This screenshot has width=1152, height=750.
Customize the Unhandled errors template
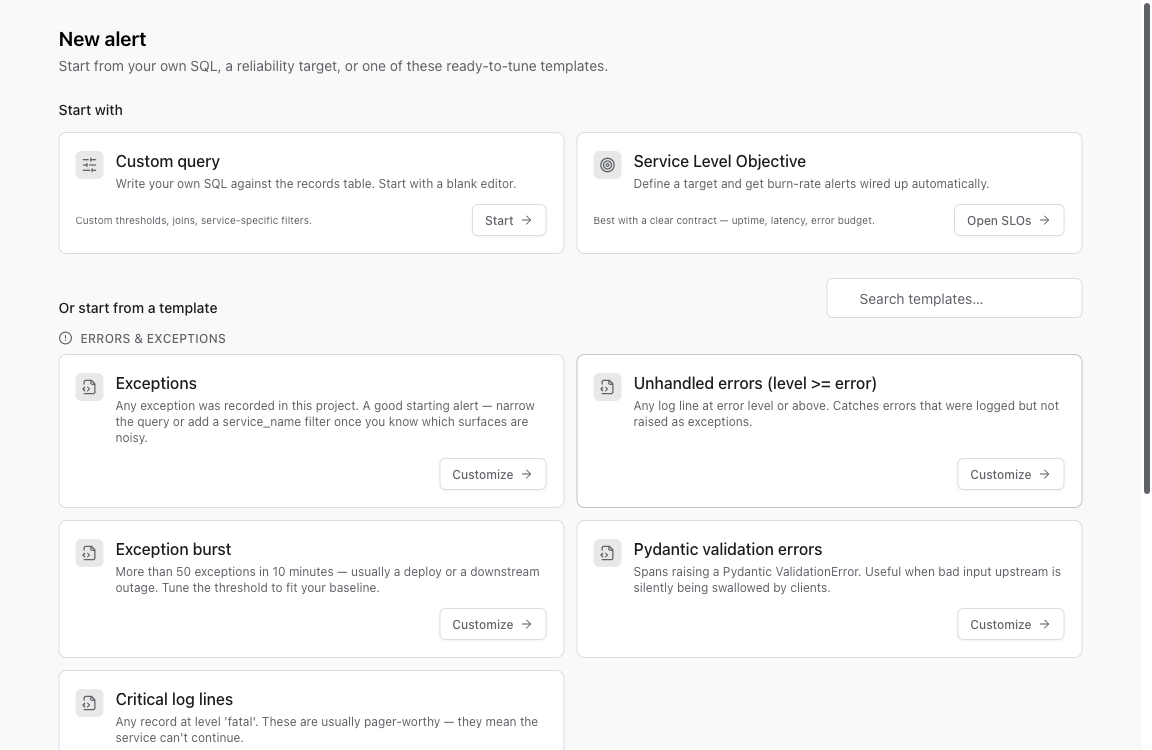click(1010, 475)
